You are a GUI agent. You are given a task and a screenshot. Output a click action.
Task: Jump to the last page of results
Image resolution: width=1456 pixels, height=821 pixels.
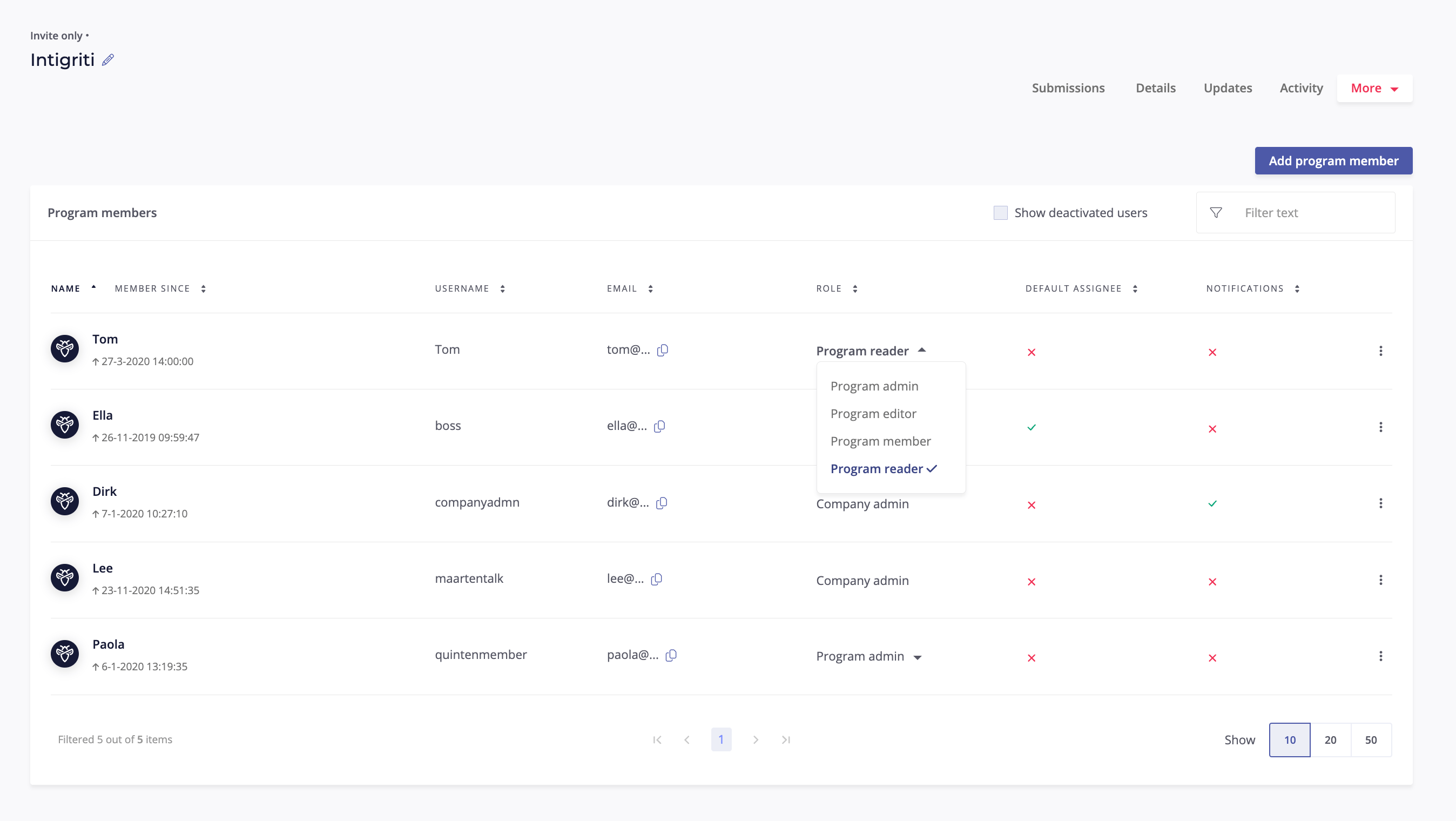point(786,739)
